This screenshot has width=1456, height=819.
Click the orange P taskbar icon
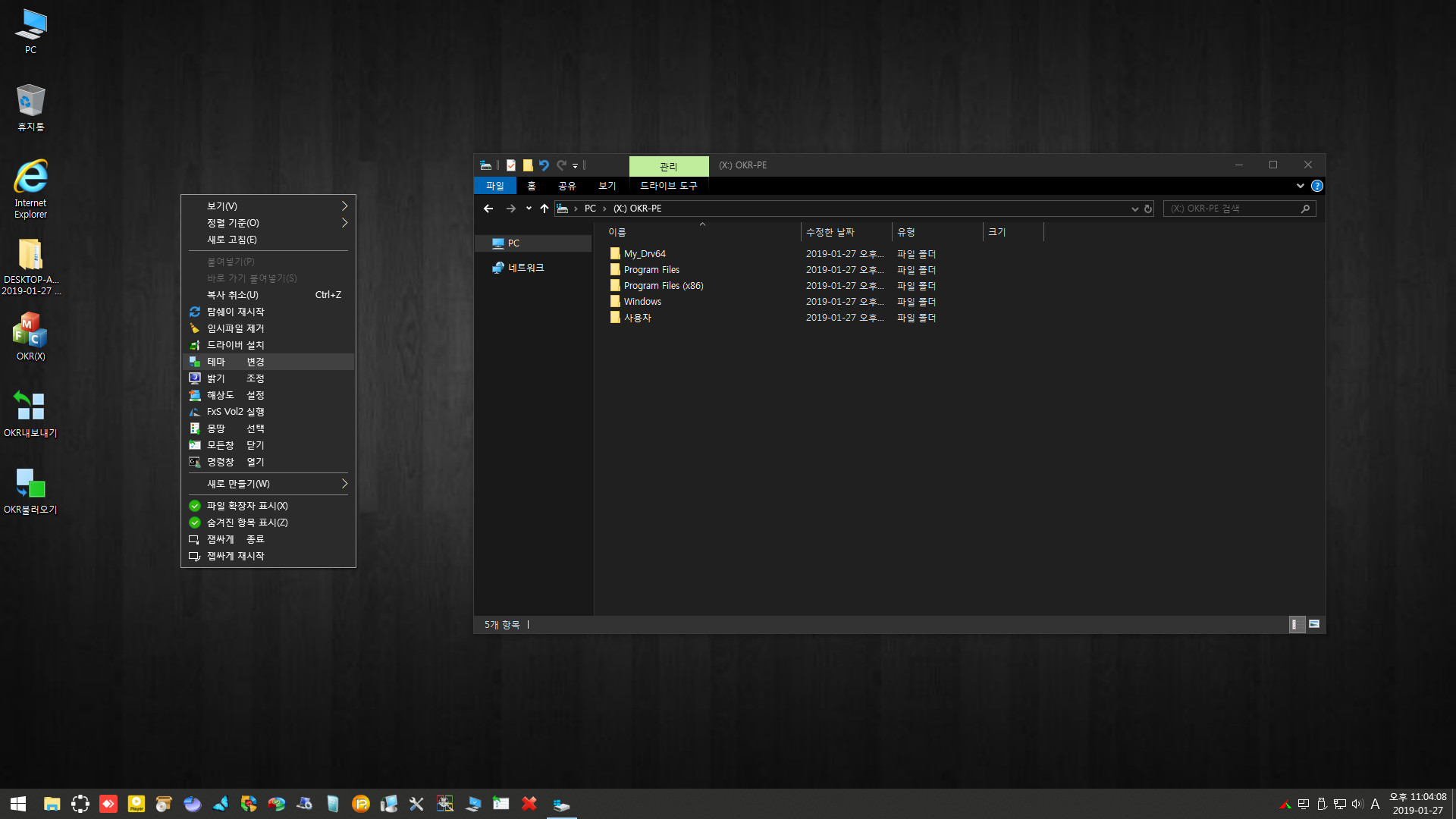361,804
